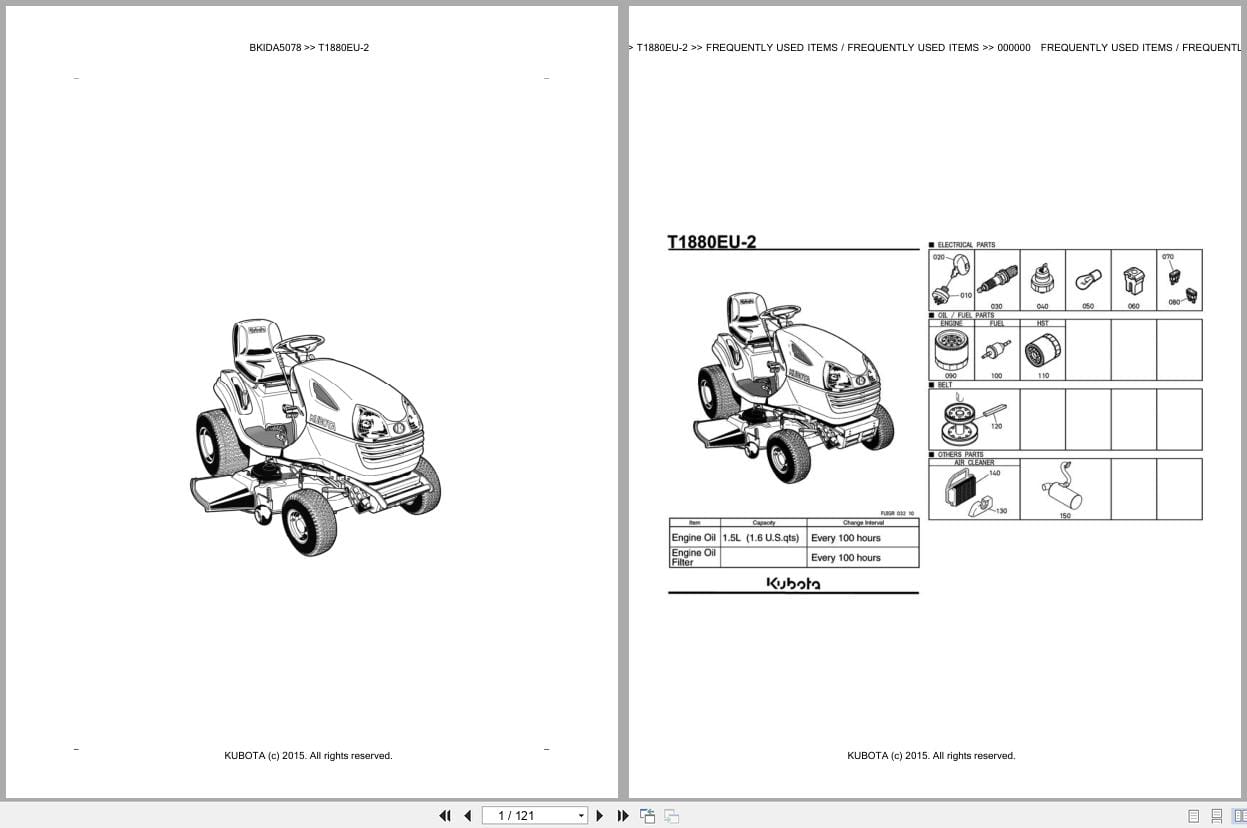Image resolution: width=1247 pixels, height=828 pixels.
Task: Click the Engine Oil Filter row label
Action: pyautogui.click(x=693, y=557)
